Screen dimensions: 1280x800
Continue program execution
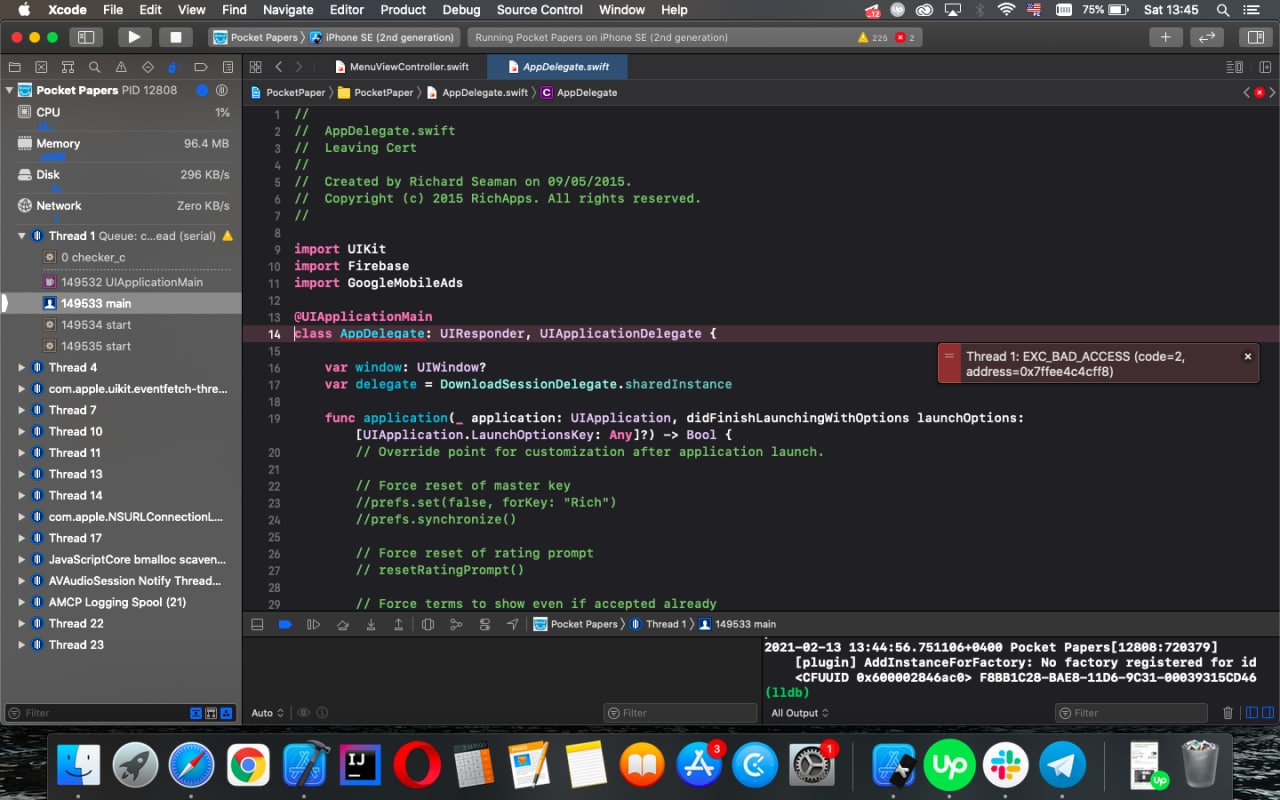point(314,624)
